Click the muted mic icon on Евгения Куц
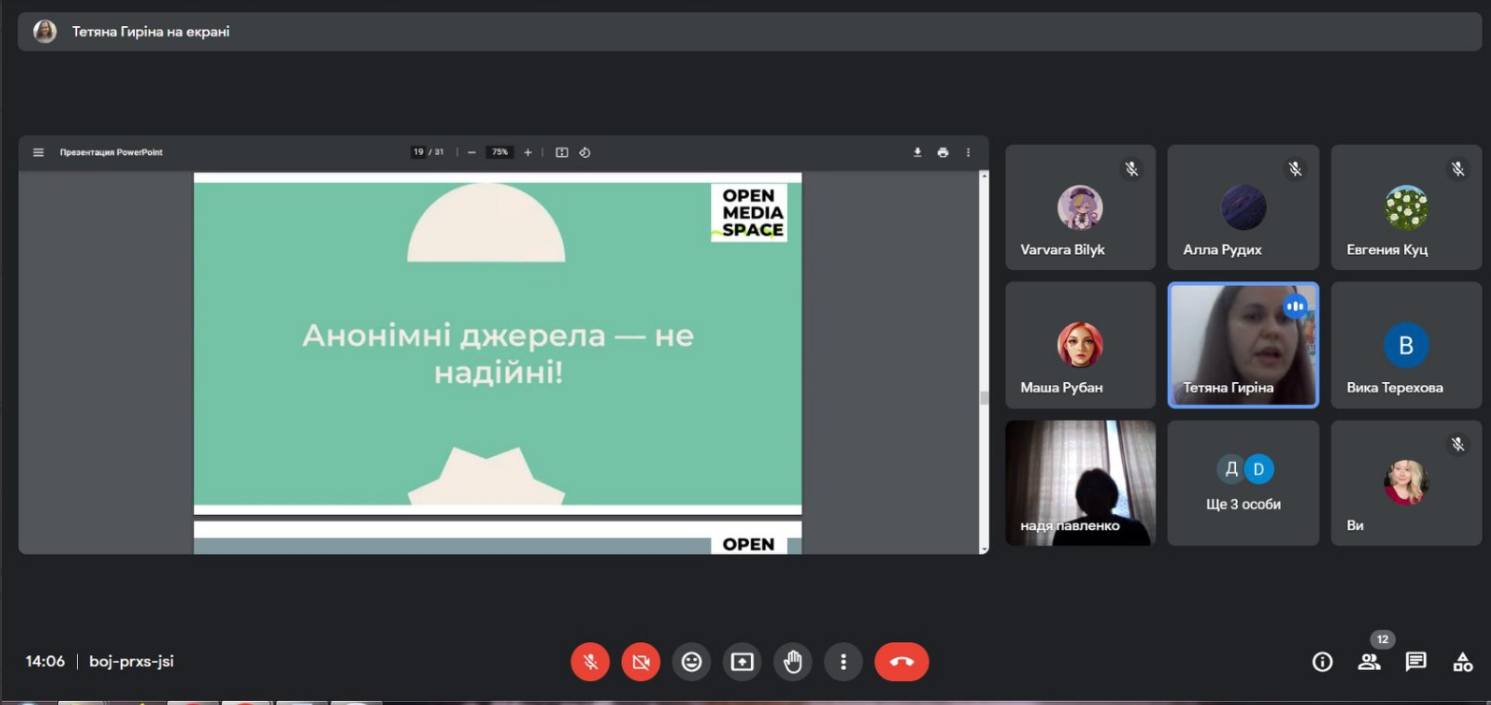 (x=1458, y=169)
